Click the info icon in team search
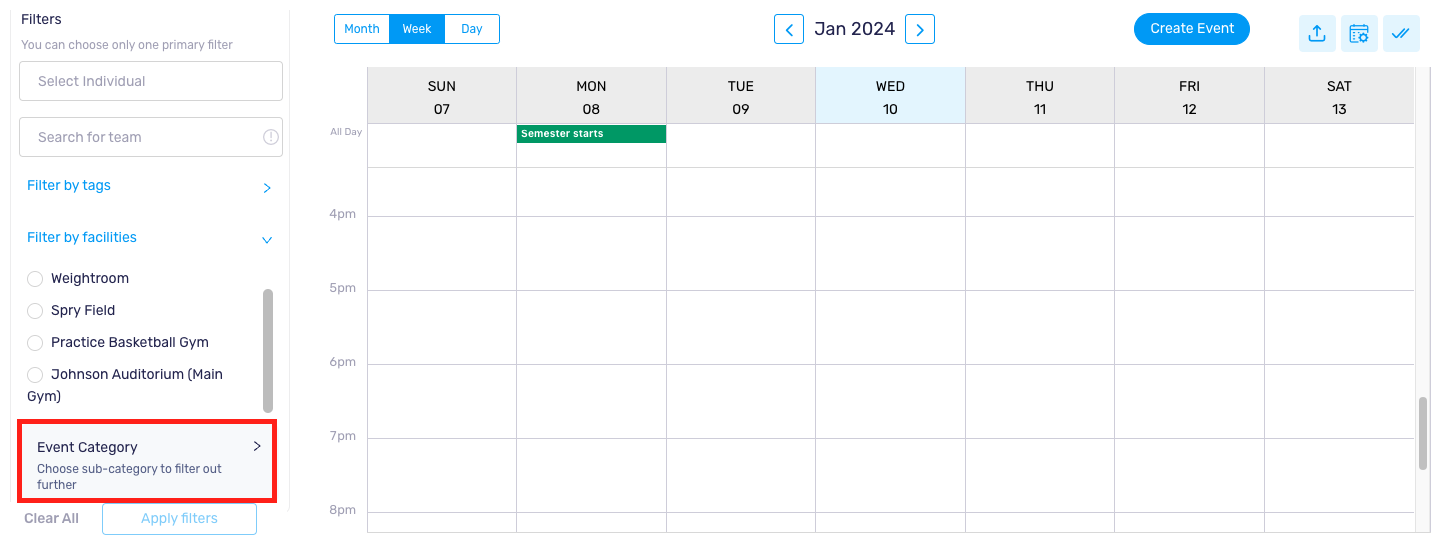 (x=270, y=137)
